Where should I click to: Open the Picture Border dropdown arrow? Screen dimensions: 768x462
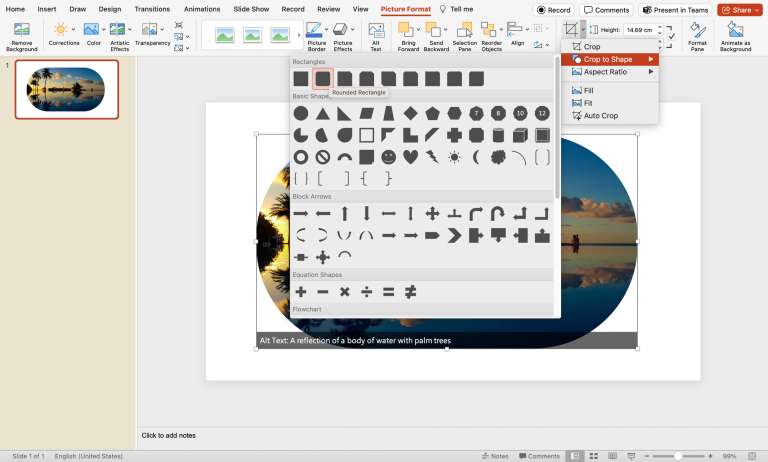(x=326, y=29)
